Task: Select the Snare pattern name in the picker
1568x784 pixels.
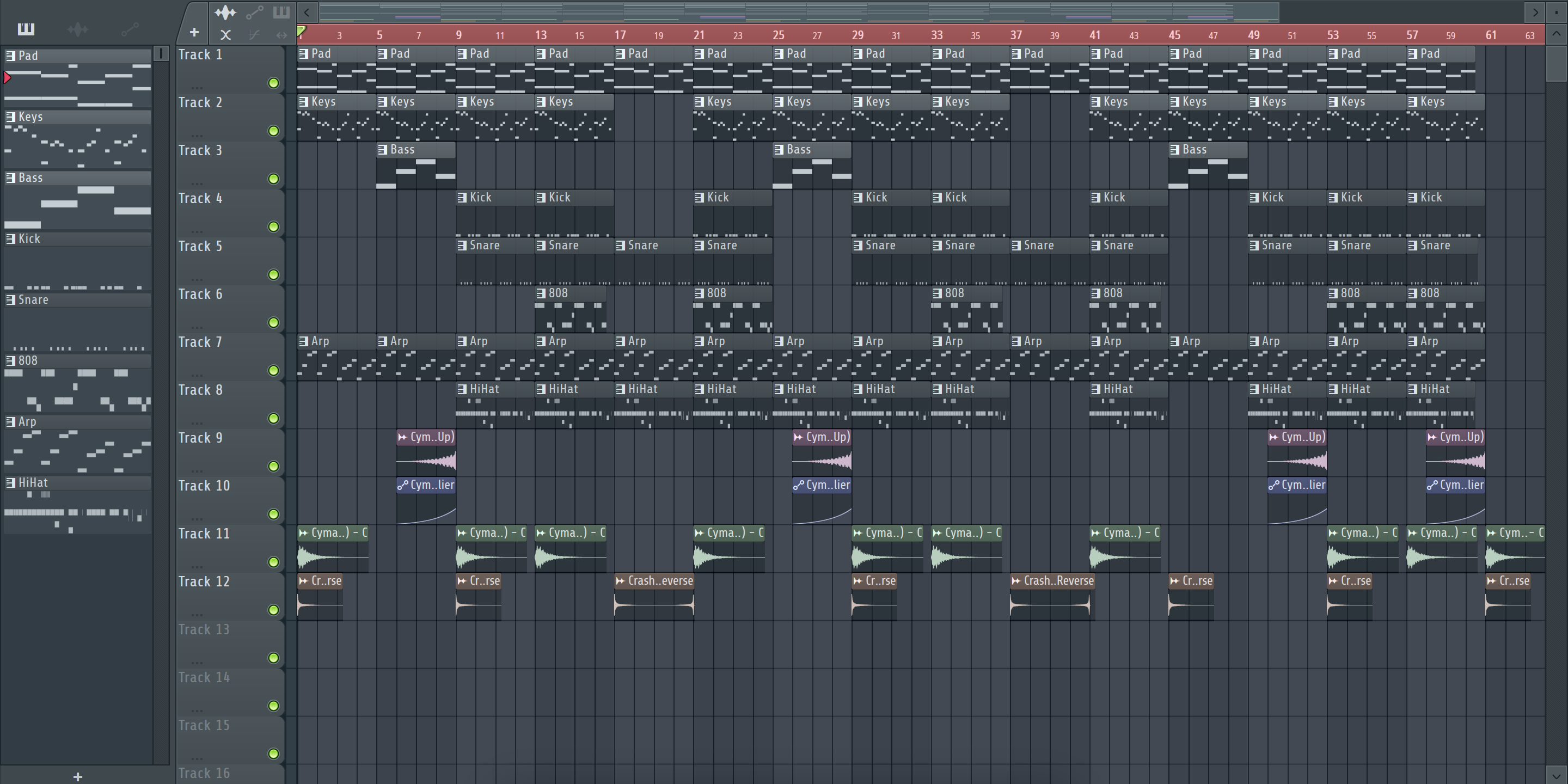Action: (x=33, y=299)
